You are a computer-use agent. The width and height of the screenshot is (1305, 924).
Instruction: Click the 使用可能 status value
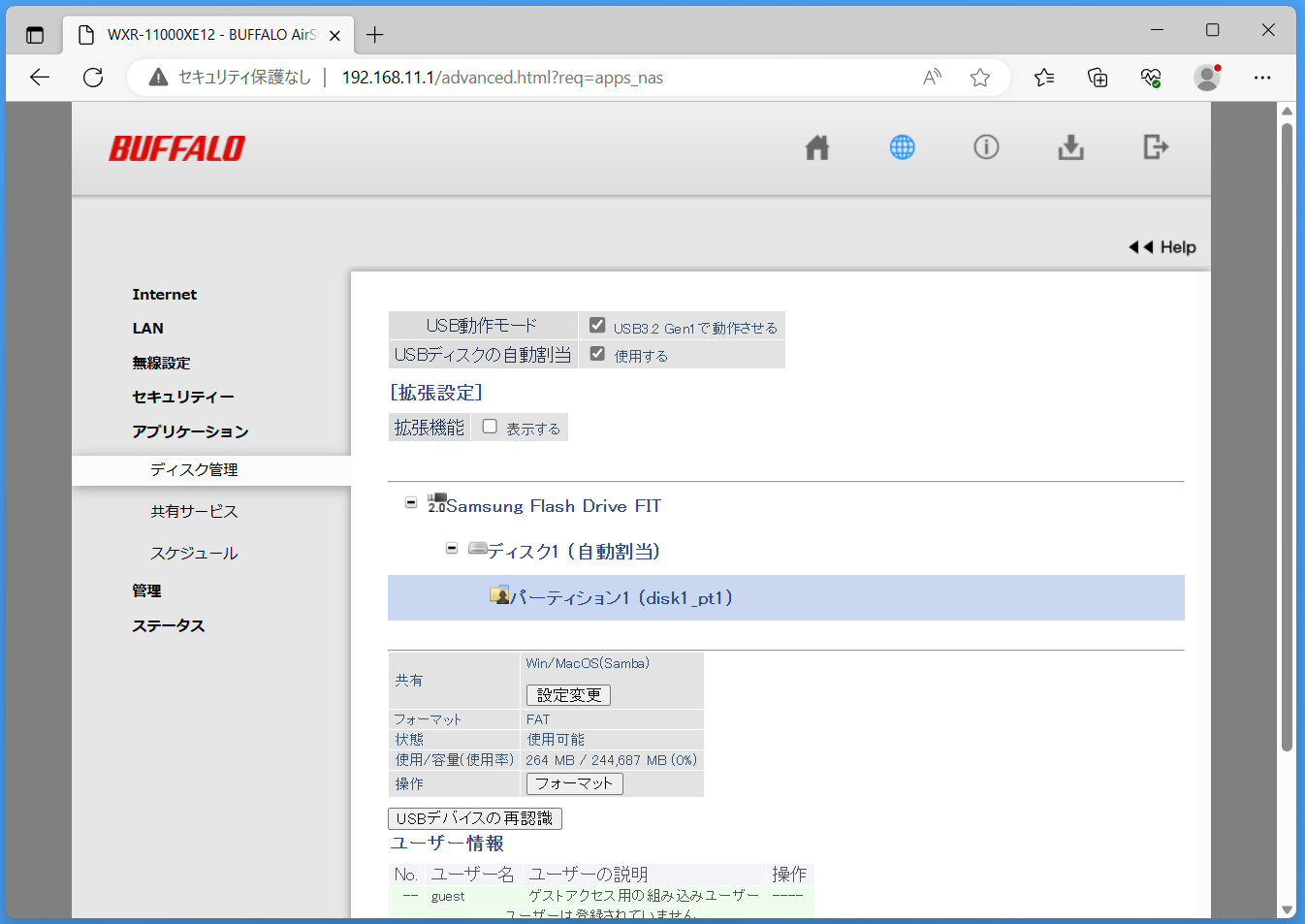click(556, 740)
